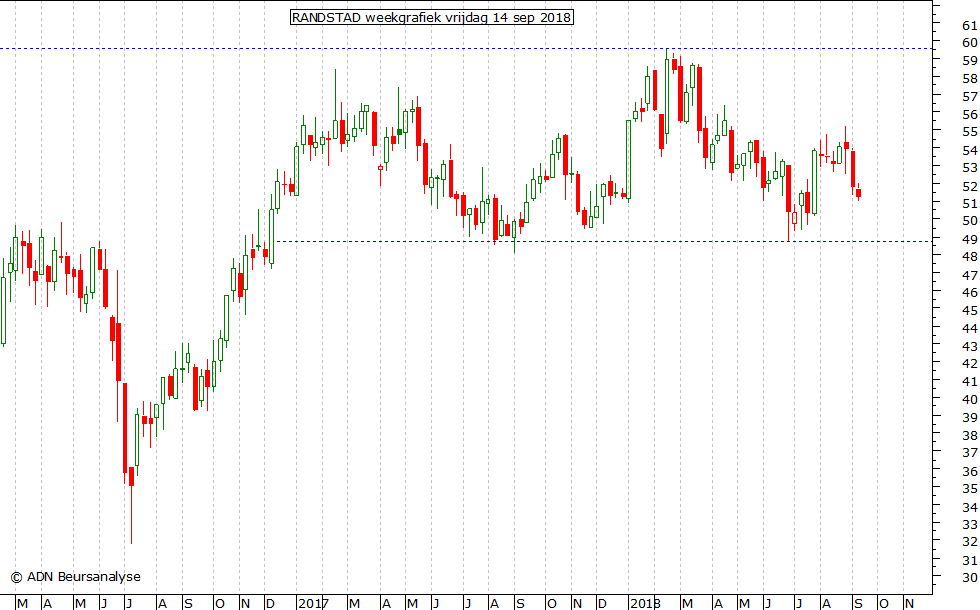The image size is (980, 610).
Task: Click the 49 label near support line
Action: point(969,239)
